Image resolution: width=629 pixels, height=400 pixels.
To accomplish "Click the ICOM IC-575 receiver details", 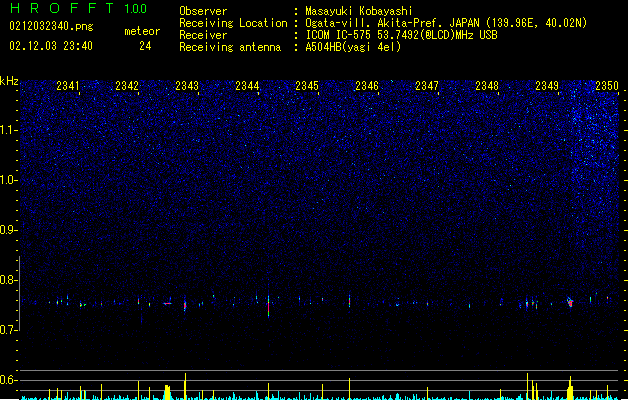I will 401,35.
